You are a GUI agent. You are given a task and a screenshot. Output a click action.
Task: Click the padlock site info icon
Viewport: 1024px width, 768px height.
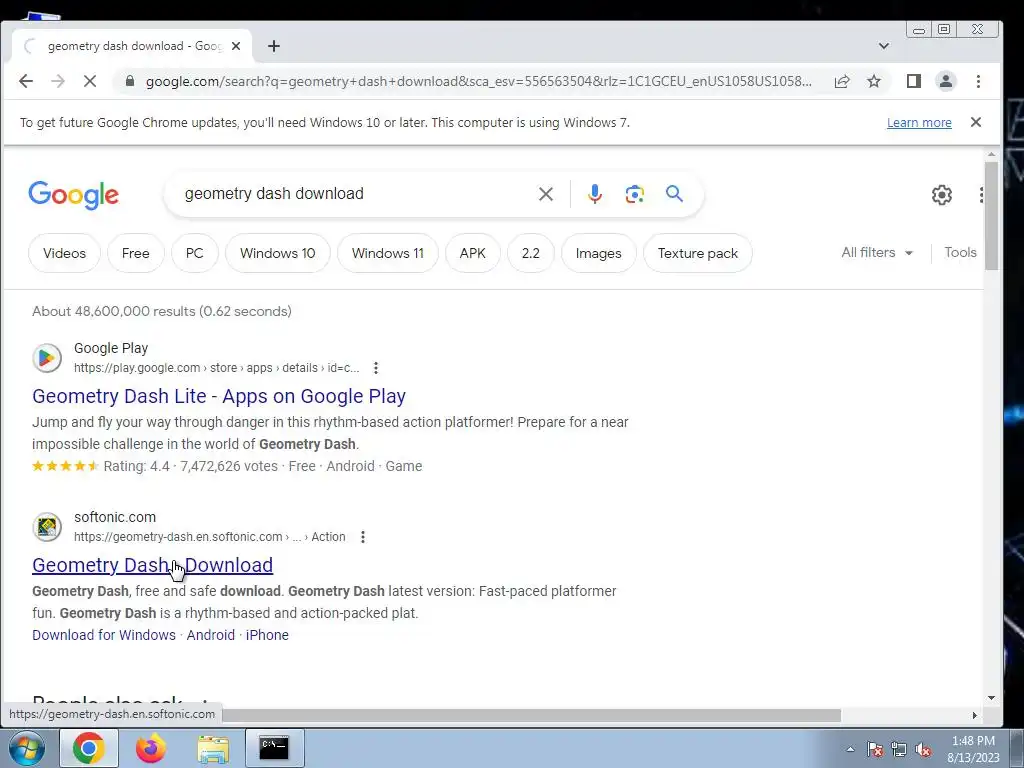(129, 81)
